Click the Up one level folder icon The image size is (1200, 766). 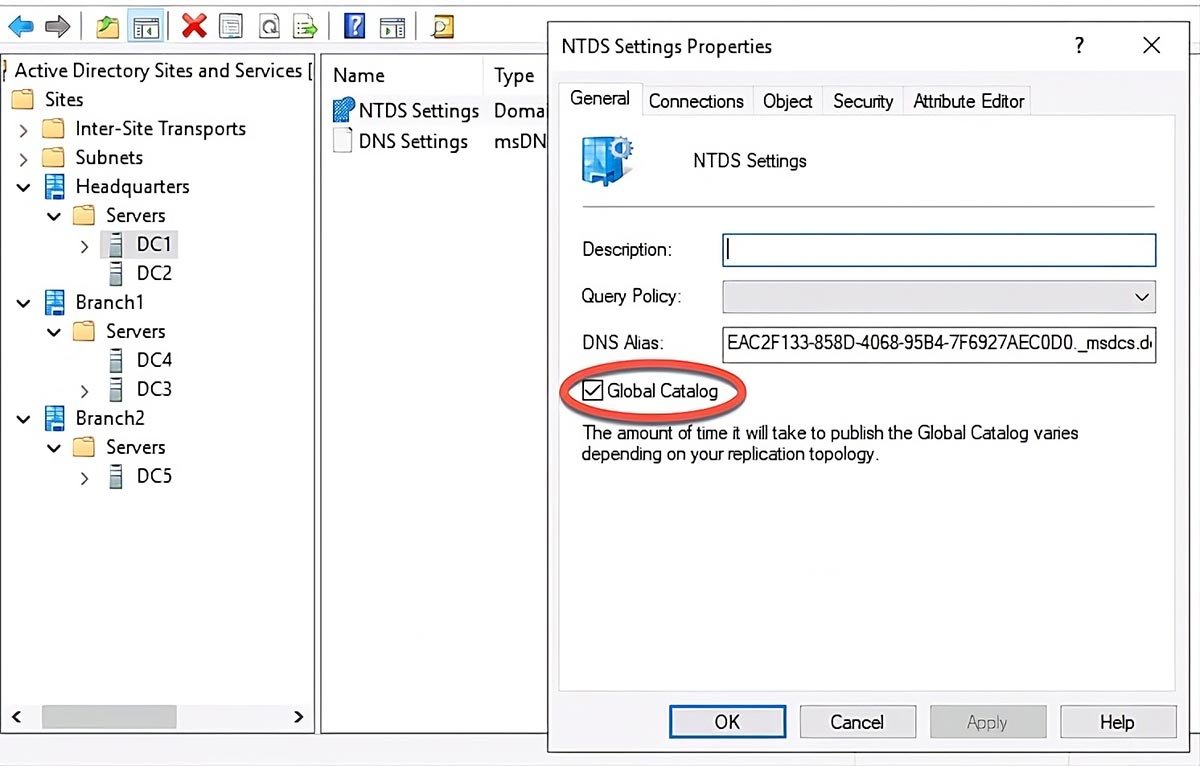pyautogui.click(x=106, y=25)
